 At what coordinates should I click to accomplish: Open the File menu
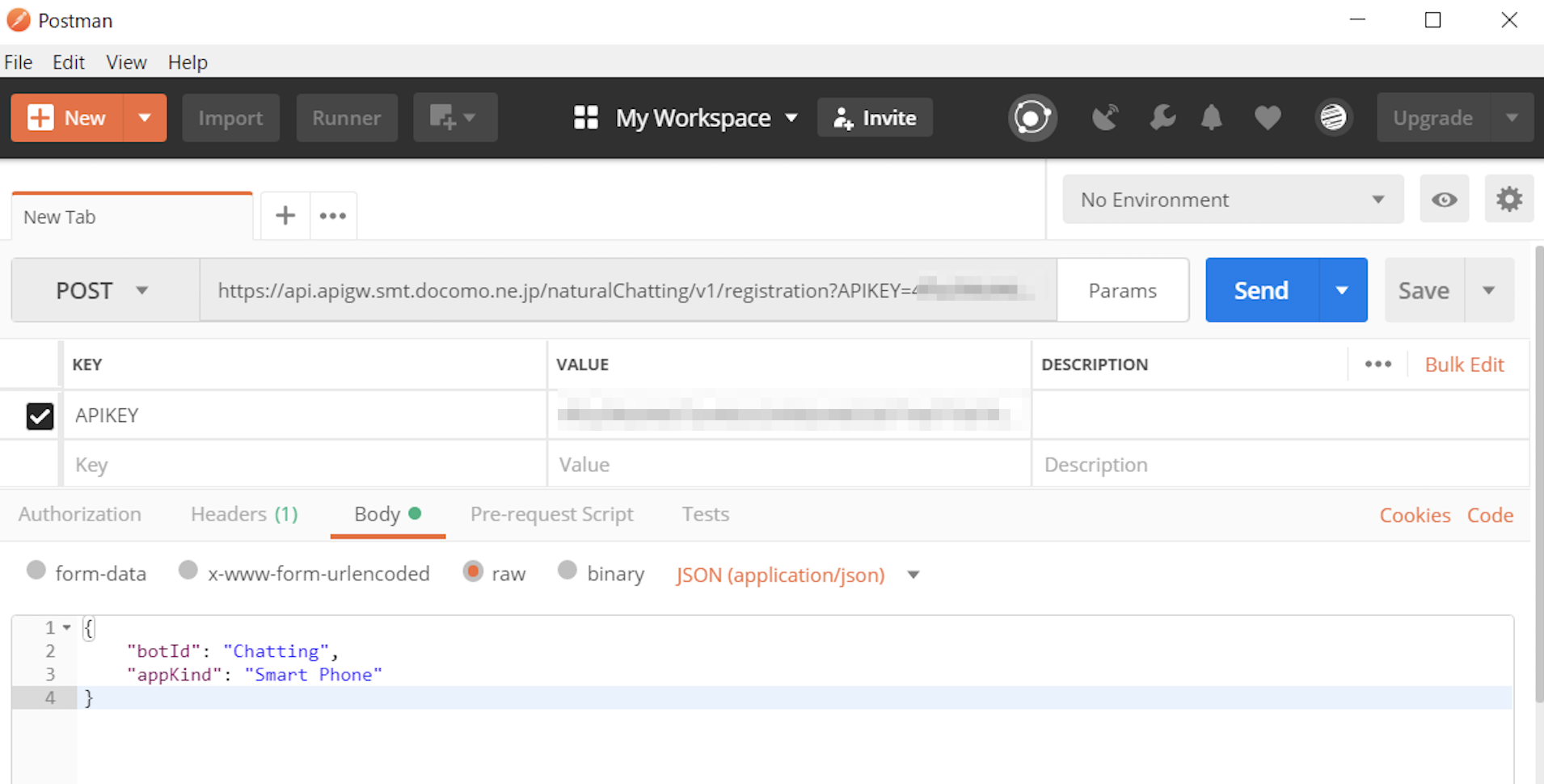pos(18,62)
